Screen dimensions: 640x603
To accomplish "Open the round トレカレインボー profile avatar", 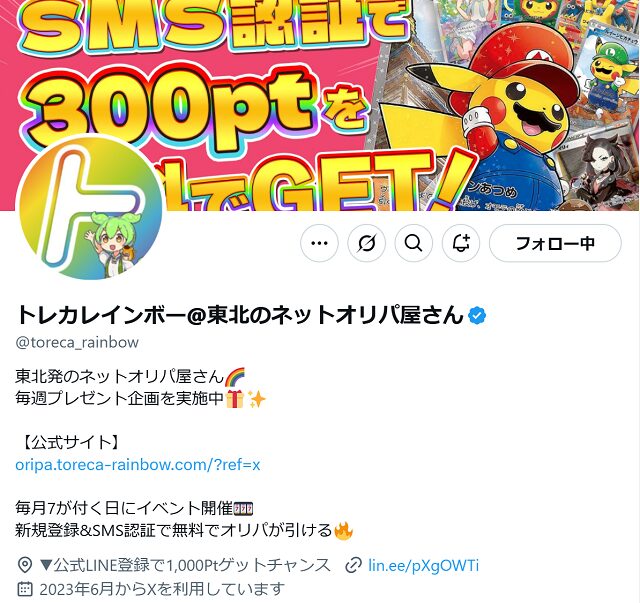I will click(x=89, y=207).
